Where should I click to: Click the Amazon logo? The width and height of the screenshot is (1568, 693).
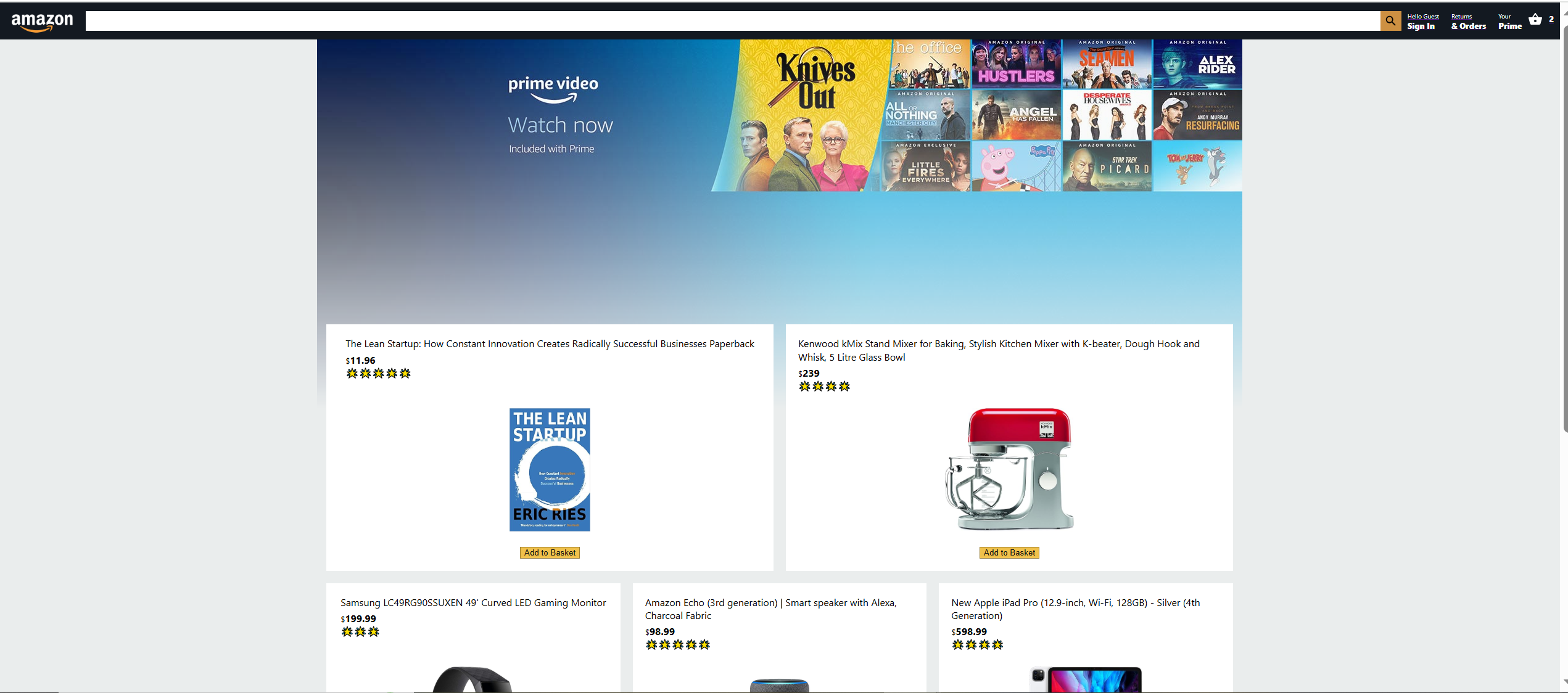pyautogui.click(x=42, y=22)
